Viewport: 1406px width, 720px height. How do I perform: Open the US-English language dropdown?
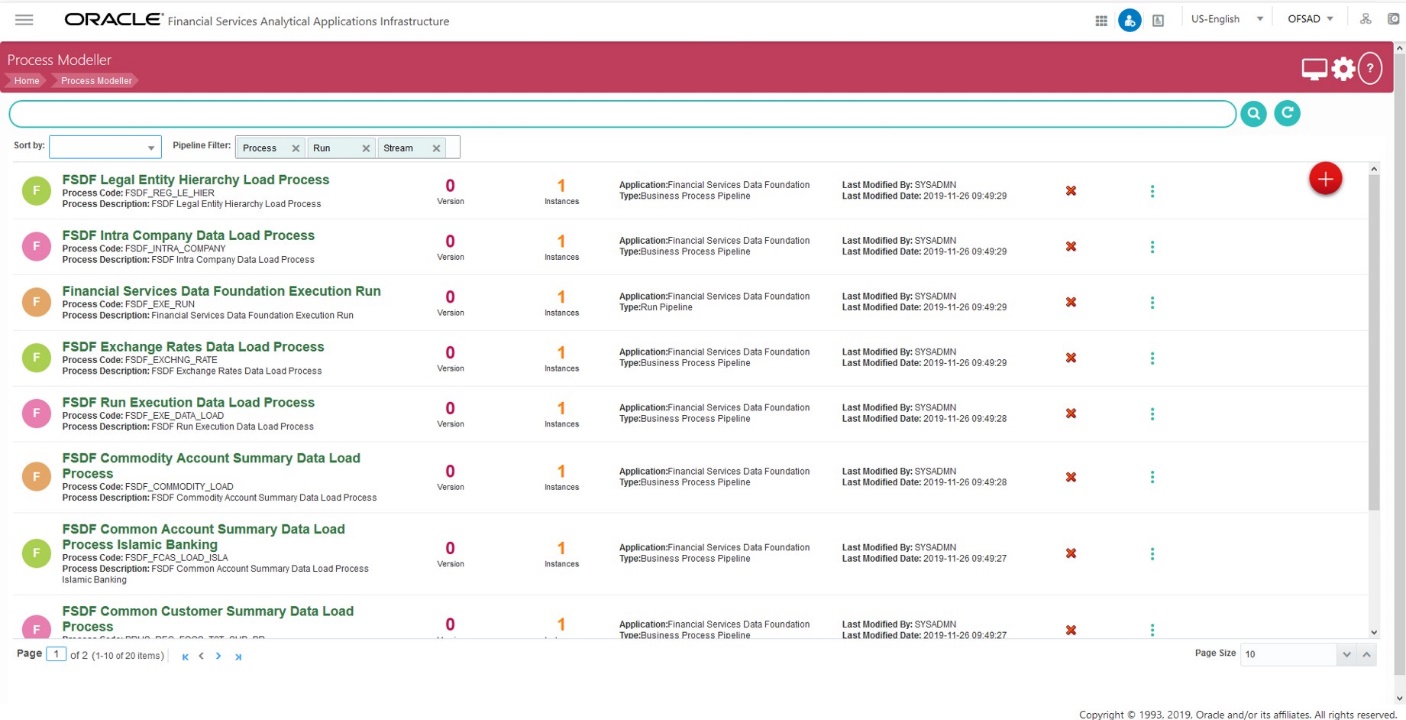[1228, 19]
